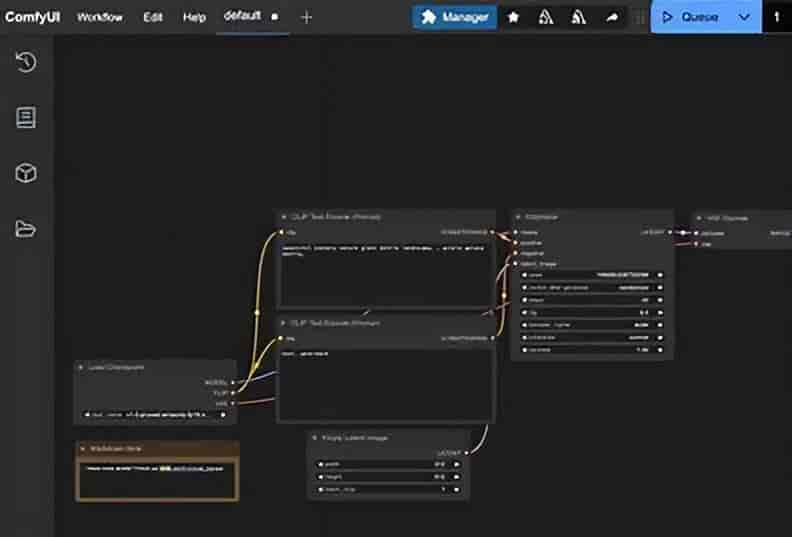Click the Markdown Note text area
The width and height of the screenshot is (792, 537).
pyautogui.click(x=157, y=480)
